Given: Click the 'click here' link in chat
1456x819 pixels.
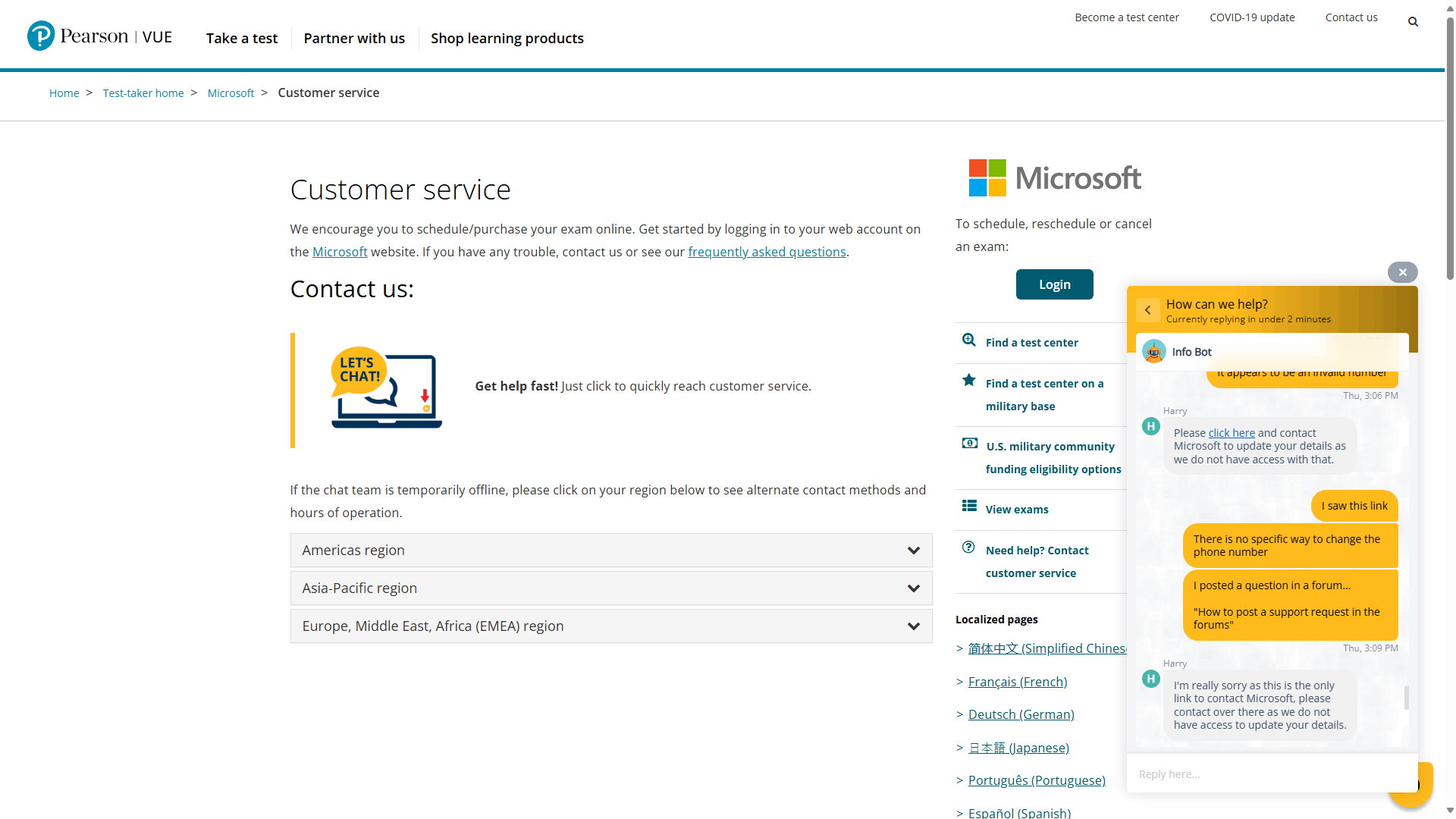Looking at the screenshot, I should (x=1232, y=433).
